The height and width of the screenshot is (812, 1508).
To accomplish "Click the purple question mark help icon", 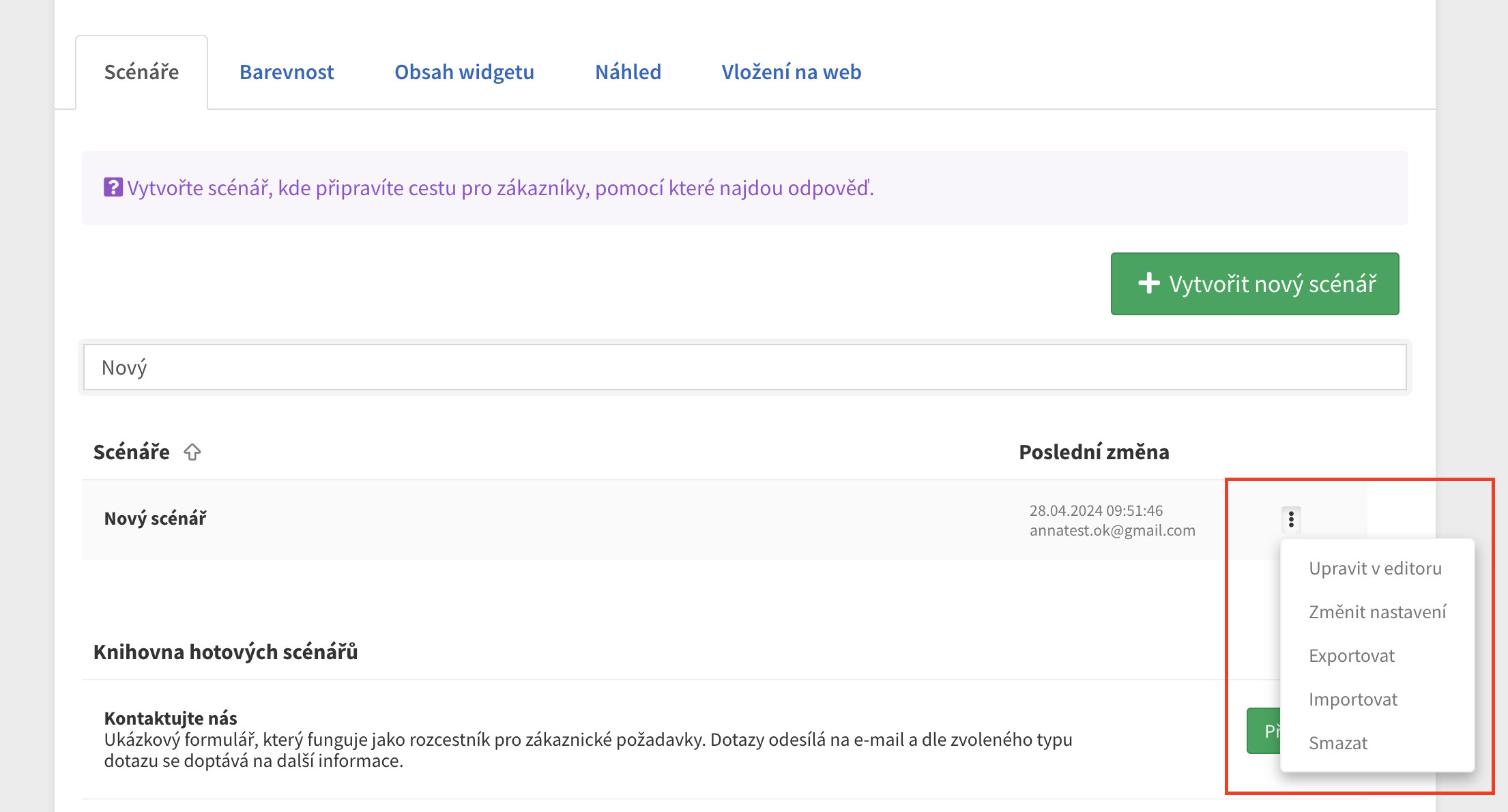I will coord(113,187).
